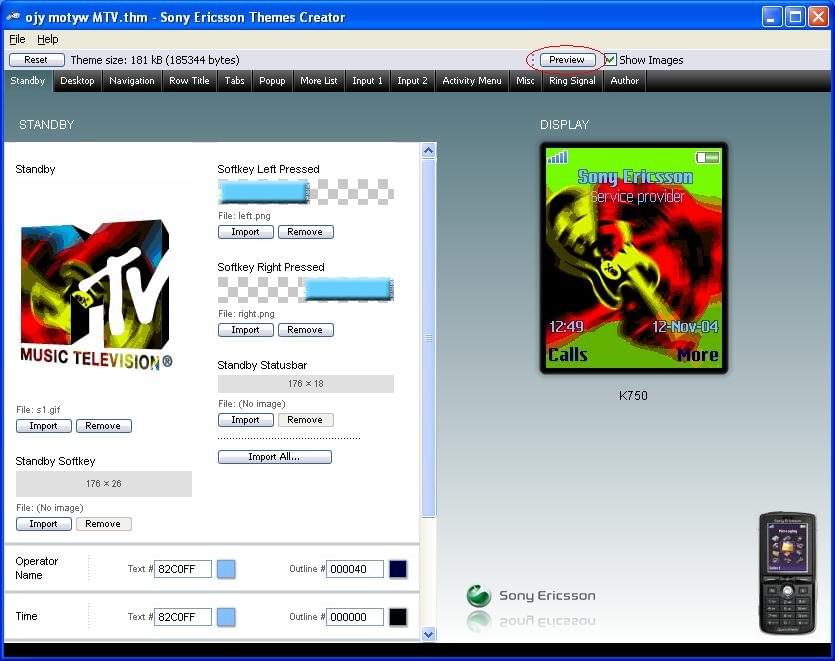Click the Sony Ericsson green logo icon
Image resolution: width=835 pixels, height=661 pixels.
479,596
